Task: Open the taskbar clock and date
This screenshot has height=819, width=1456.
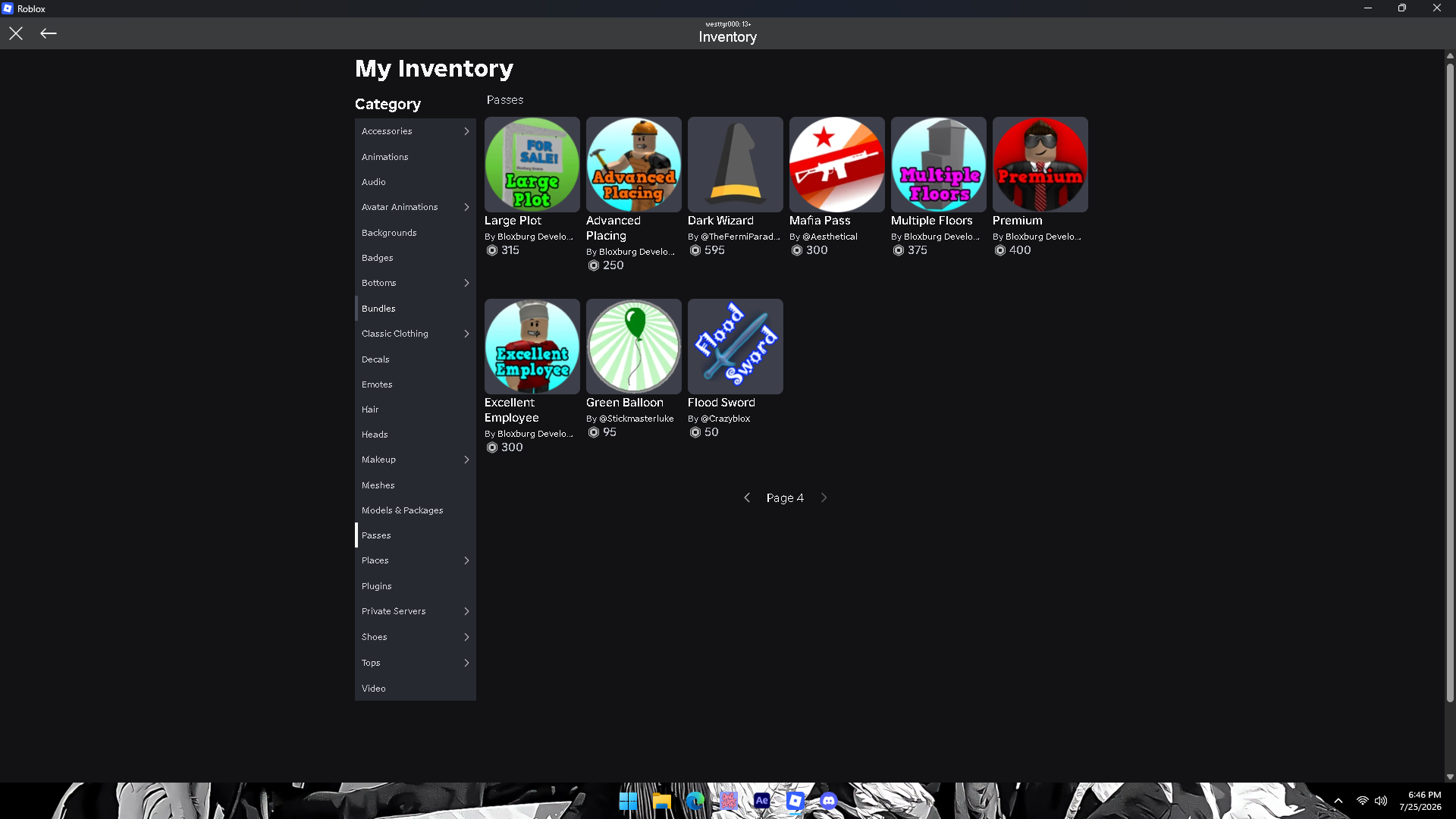Action: pyautogui.click(x=1420, y=801)
